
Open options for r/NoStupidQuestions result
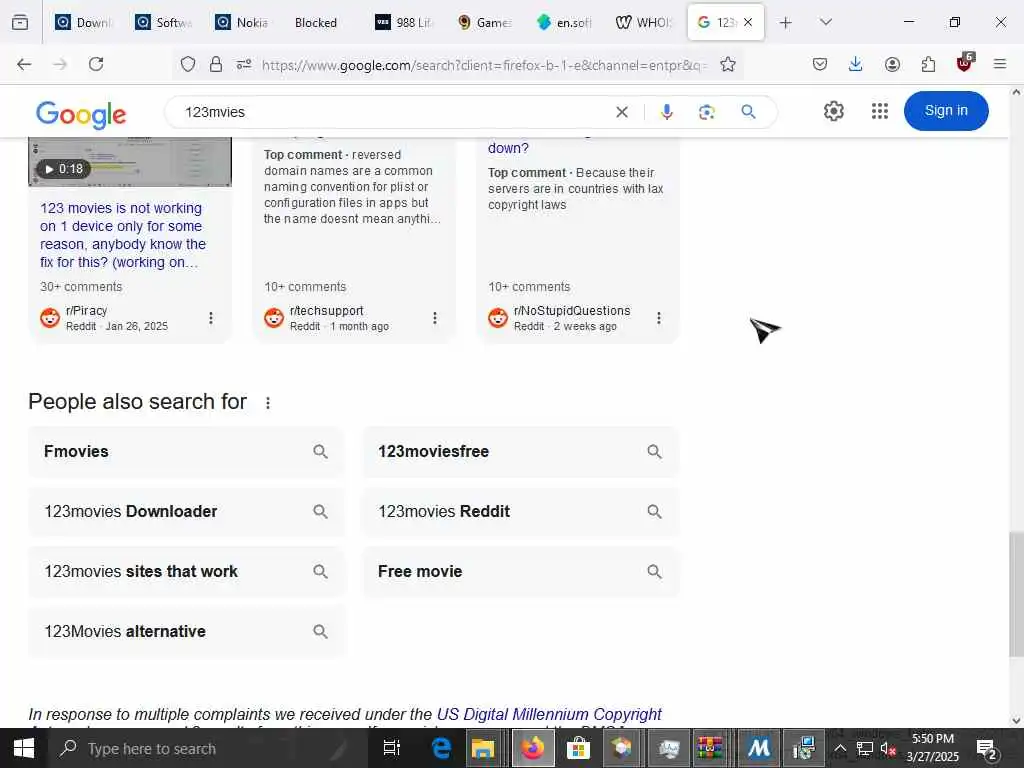[659, 318]
